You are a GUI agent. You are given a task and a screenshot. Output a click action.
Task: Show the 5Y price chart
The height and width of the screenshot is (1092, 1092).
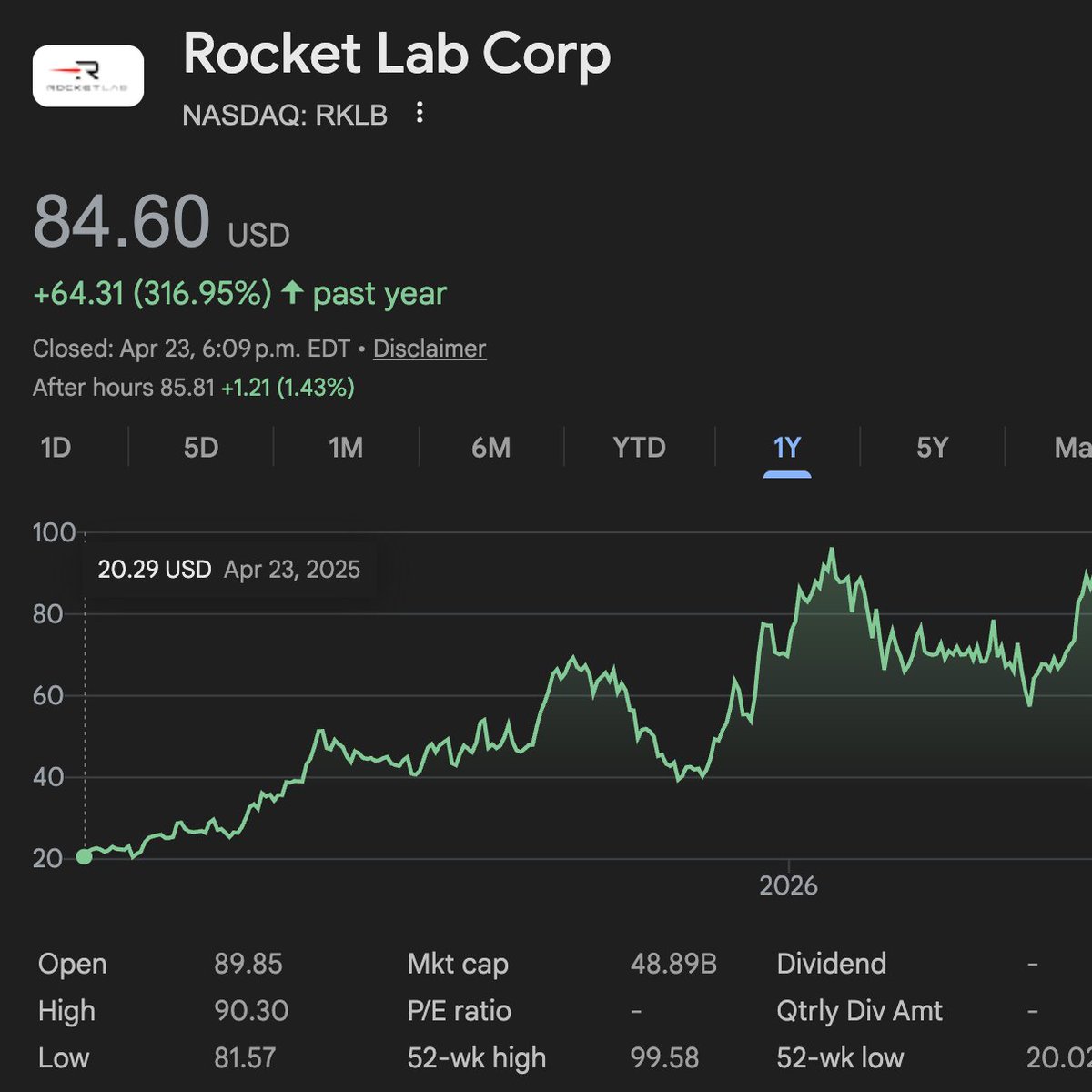(x=932, y=448)
